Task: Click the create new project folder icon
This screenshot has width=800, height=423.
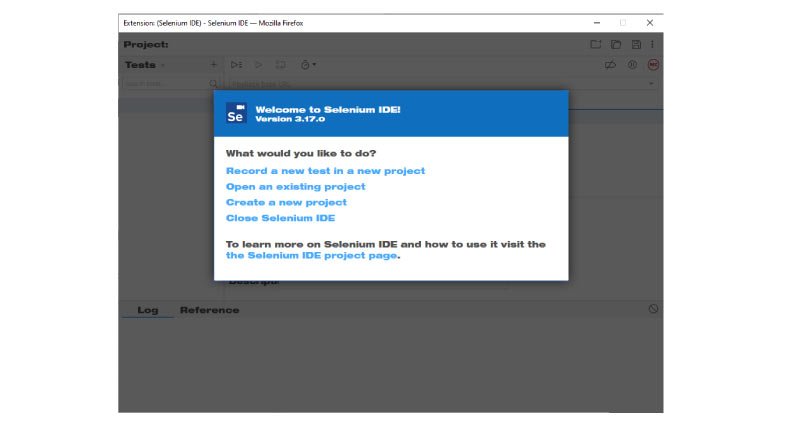Action: tap(595, 44)
